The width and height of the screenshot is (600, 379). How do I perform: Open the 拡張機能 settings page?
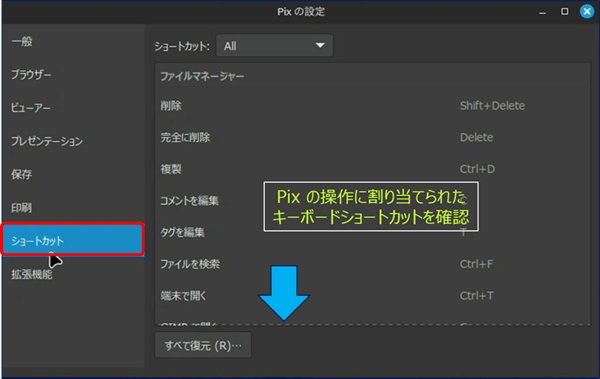coord(73,274)
